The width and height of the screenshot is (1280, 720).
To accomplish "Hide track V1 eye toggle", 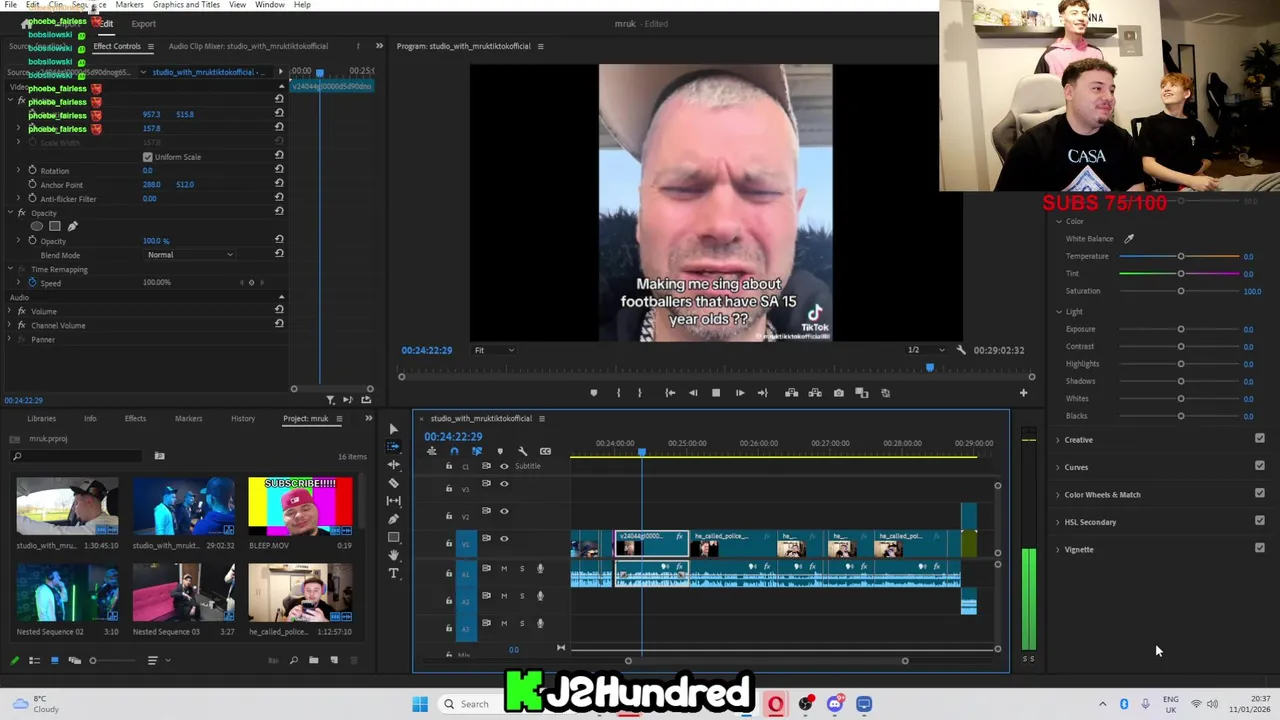I will click(x=504, y=538).
